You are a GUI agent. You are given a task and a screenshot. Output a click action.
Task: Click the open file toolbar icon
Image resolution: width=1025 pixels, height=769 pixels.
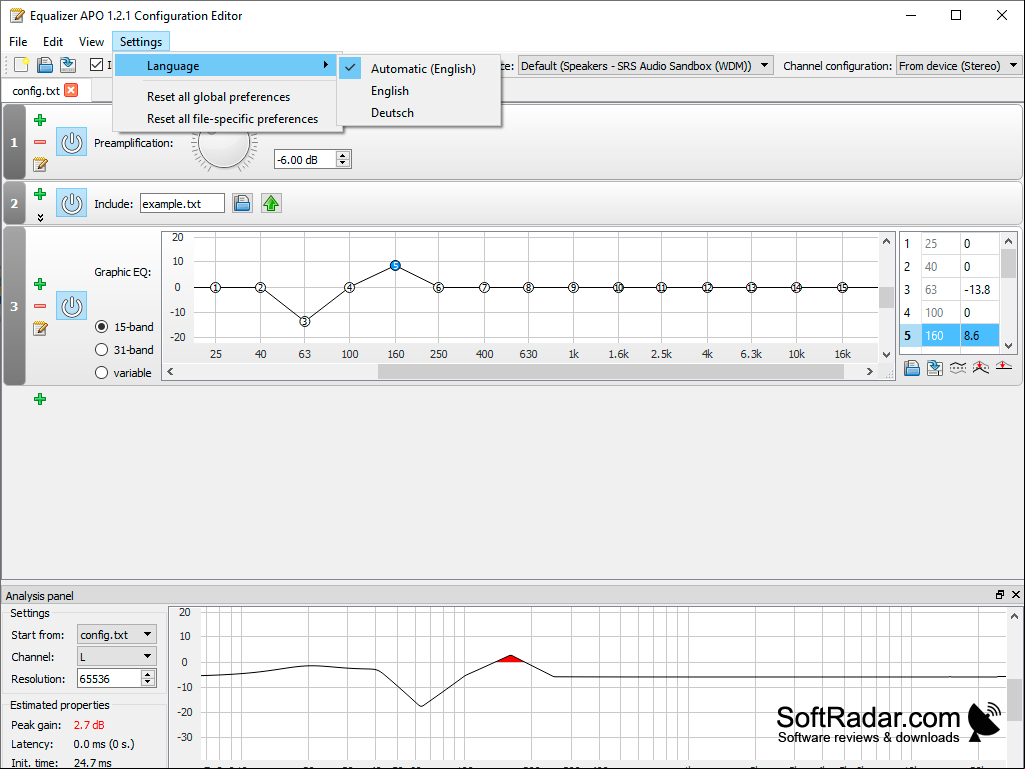[x=44, y=65]
